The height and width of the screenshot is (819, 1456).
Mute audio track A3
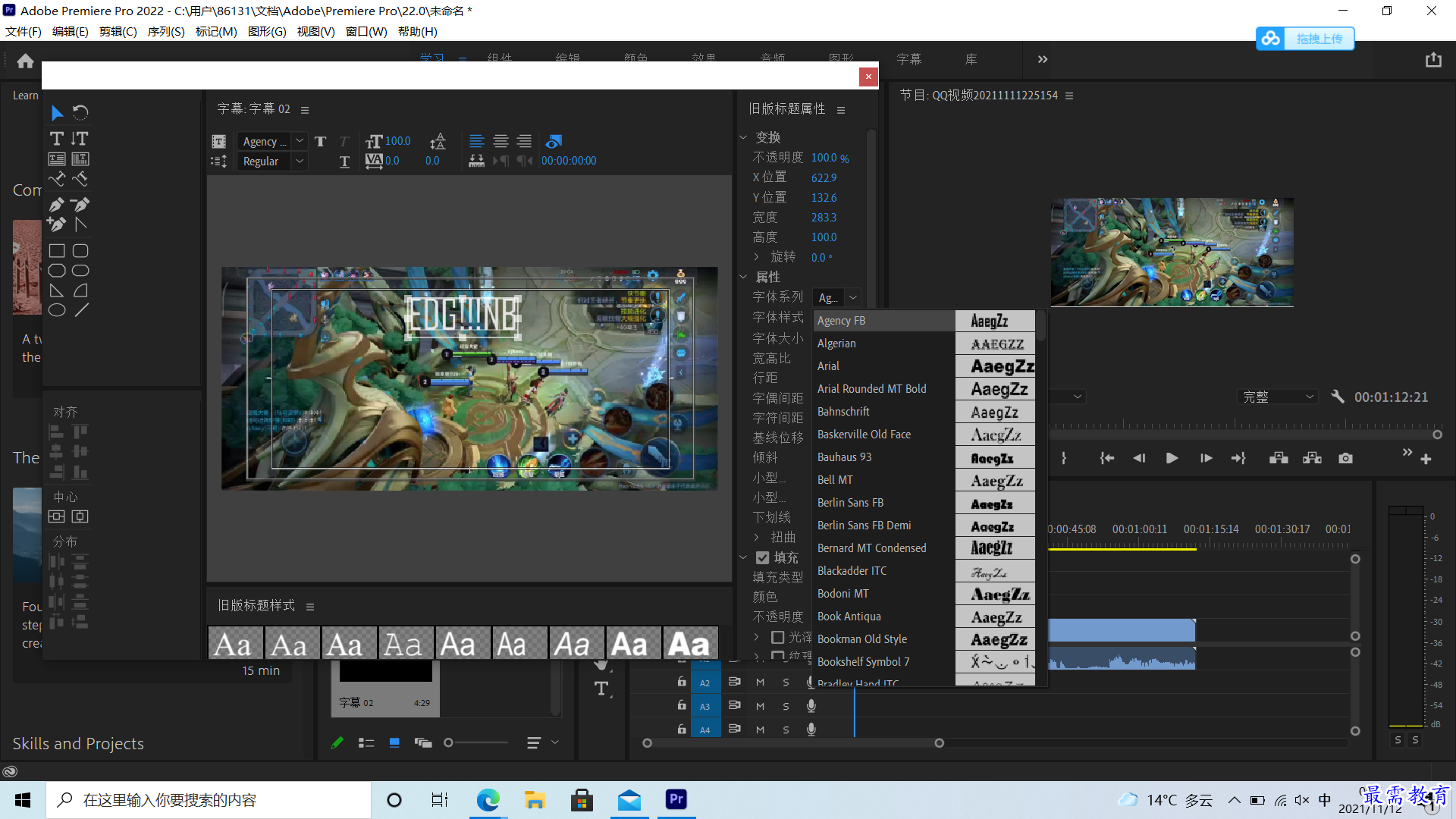760,706
